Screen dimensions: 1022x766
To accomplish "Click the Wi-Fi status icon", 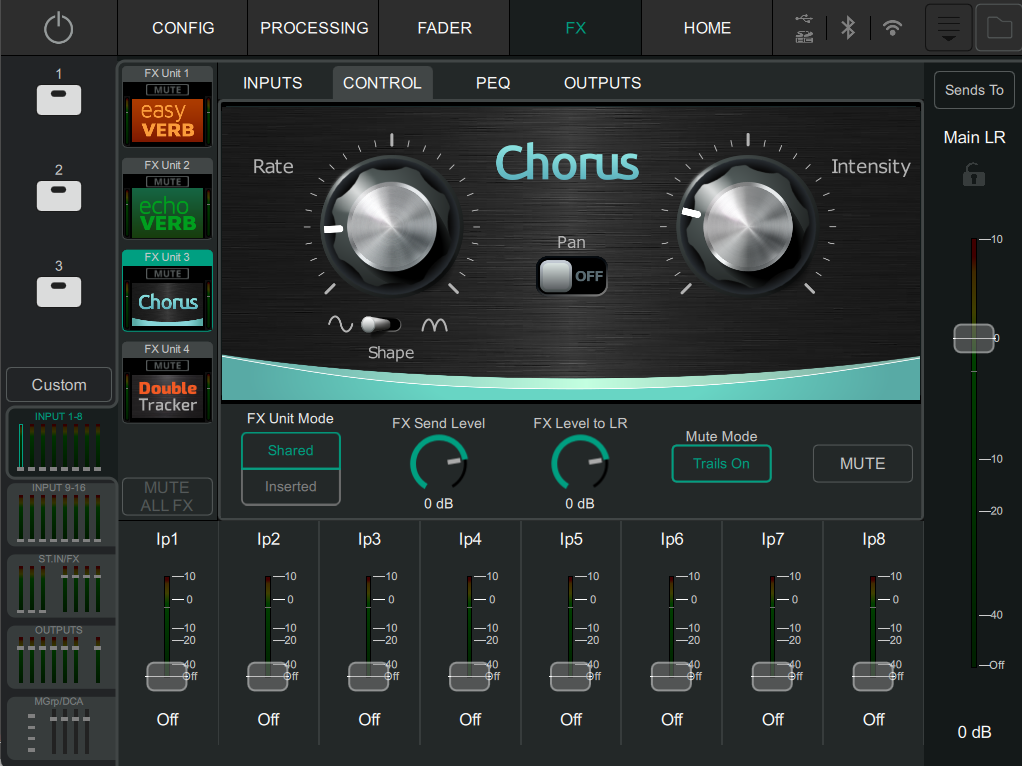I will coord(892,28).
